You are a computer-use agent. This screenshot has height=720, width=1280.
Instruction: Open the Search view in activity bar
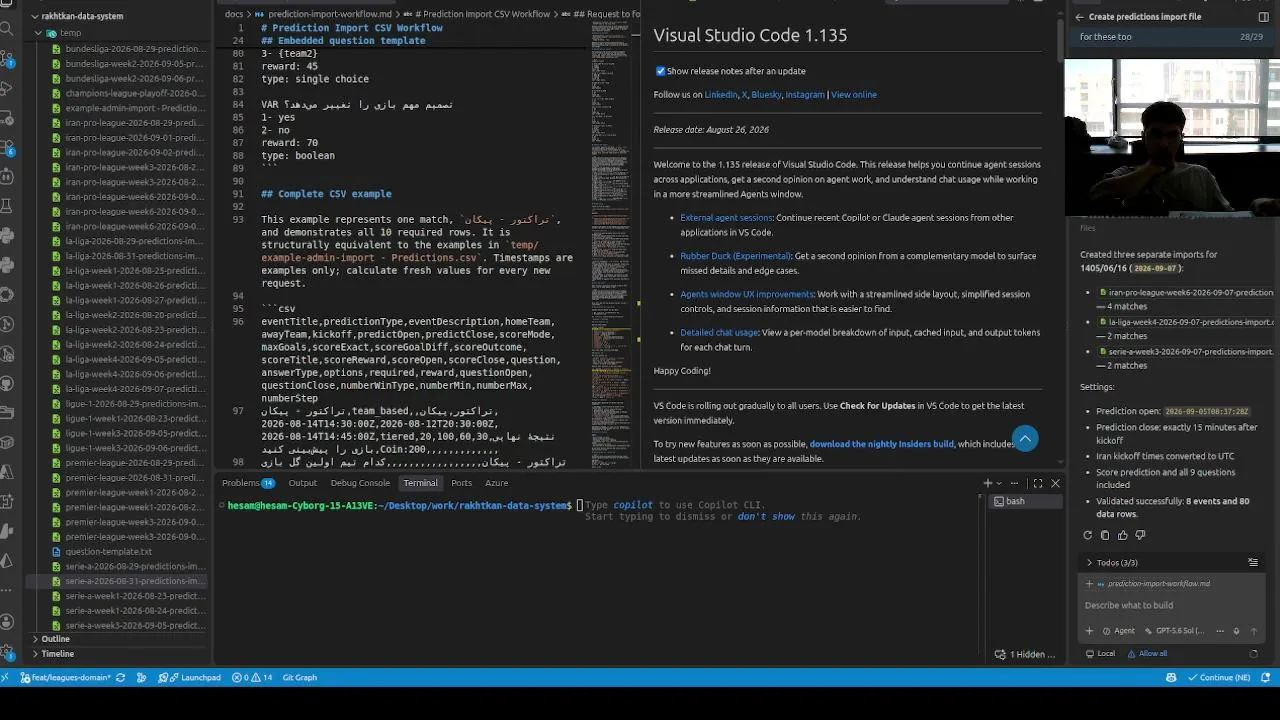[x=6, y=28]
